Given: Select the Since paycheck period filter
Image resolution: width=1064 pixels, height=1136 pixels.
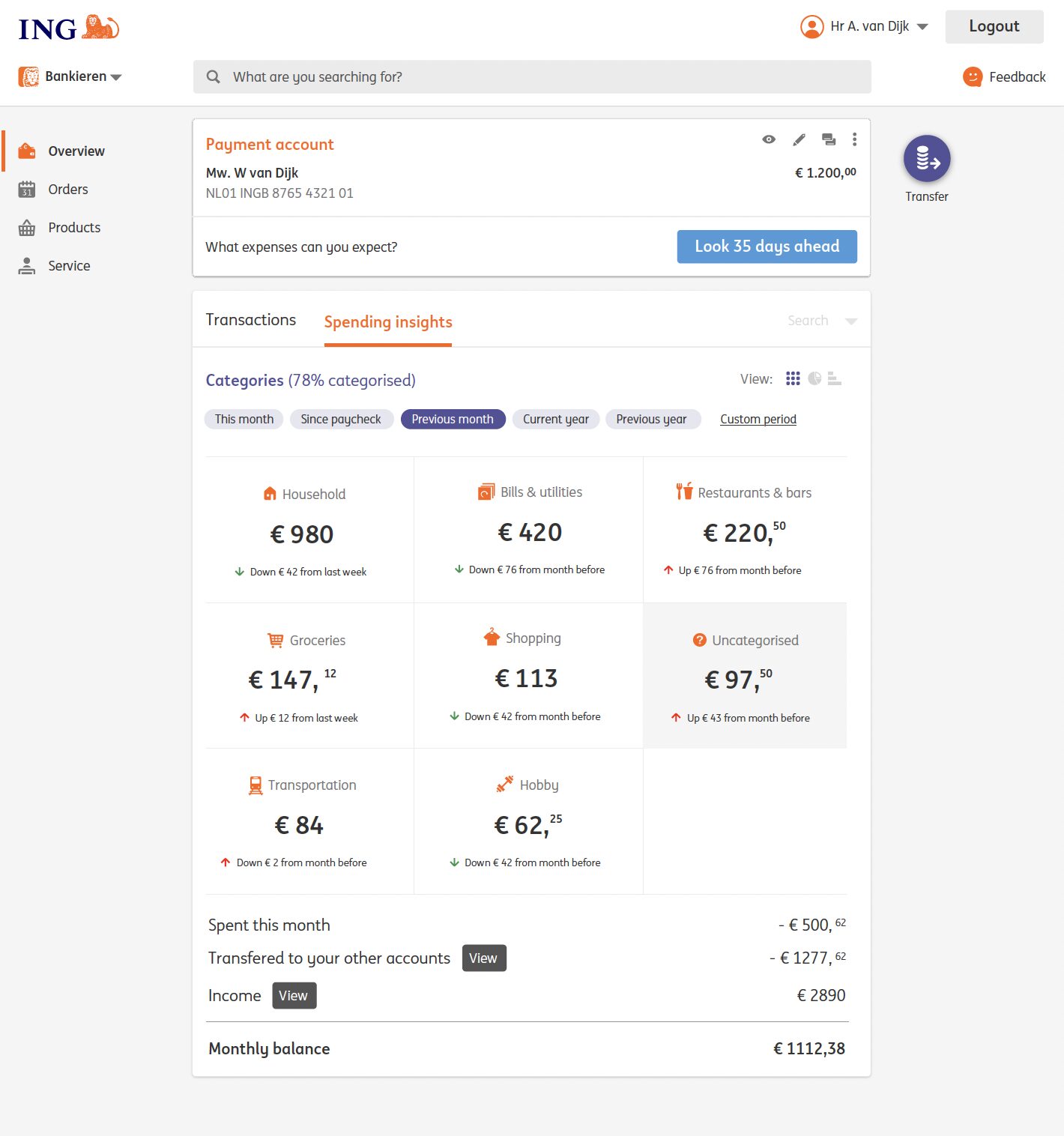Looking at the screenshot, I should [341, 419].
